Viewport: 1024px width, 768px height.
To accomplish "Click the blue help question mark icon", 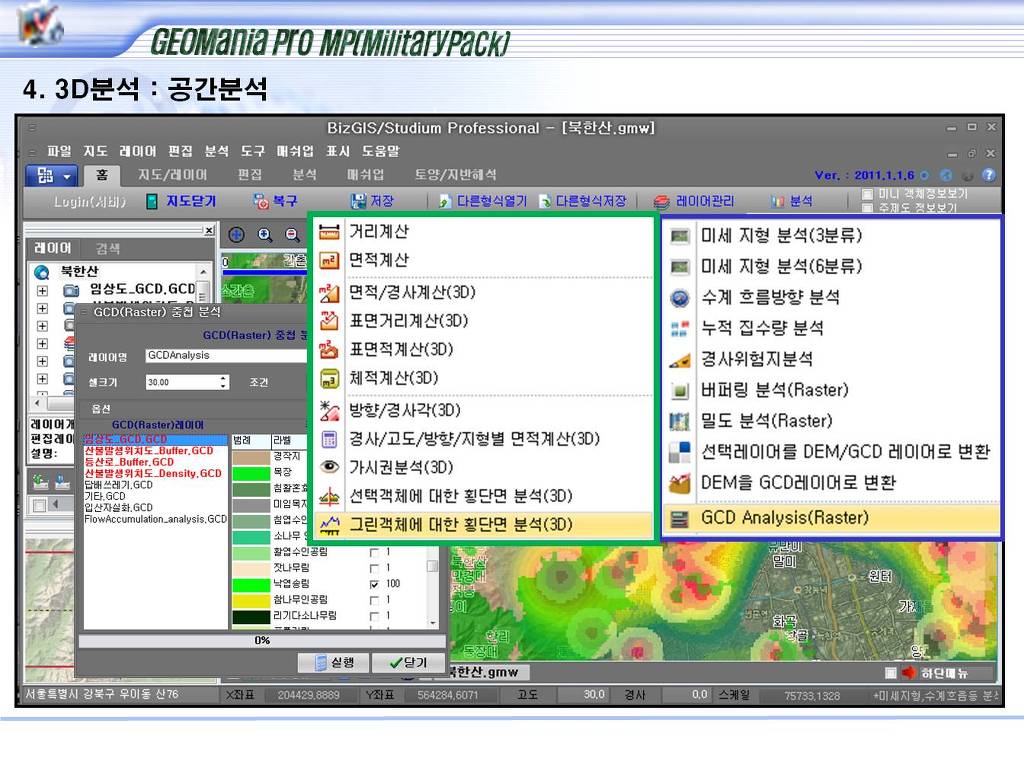I will click(x=988, y=175).
